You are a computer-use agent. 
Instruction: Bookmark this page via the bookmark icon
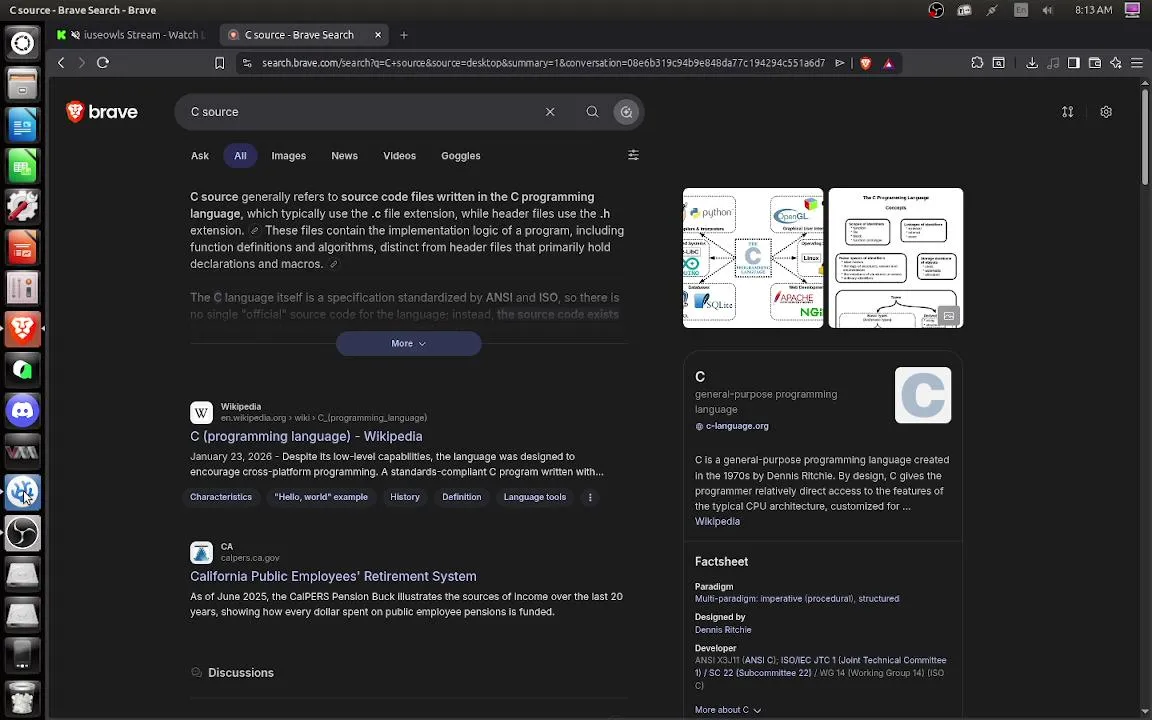[219, 63]
